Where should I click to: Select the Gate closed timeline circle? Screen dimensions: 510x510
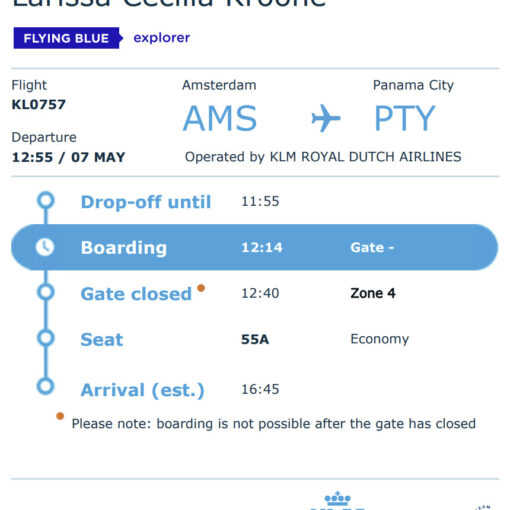[x=46, y=292]
